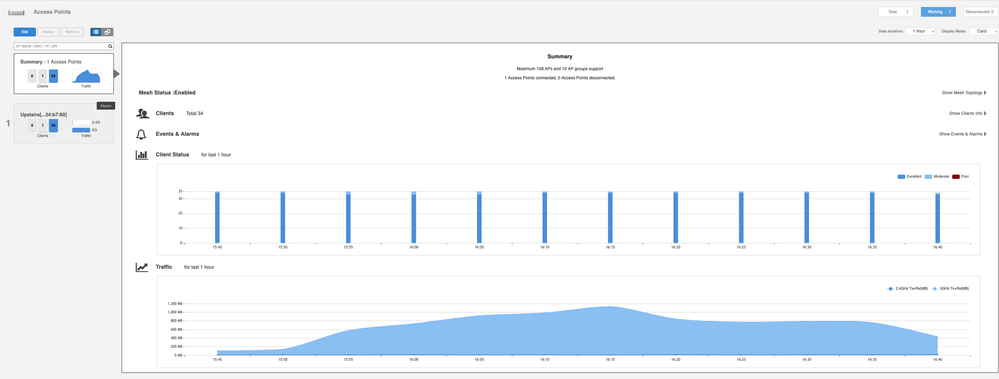Click 'Maximum 128 APs and 10 AP groups support'
Viewport: 999px width, 379px height.
tap(559, 68)
